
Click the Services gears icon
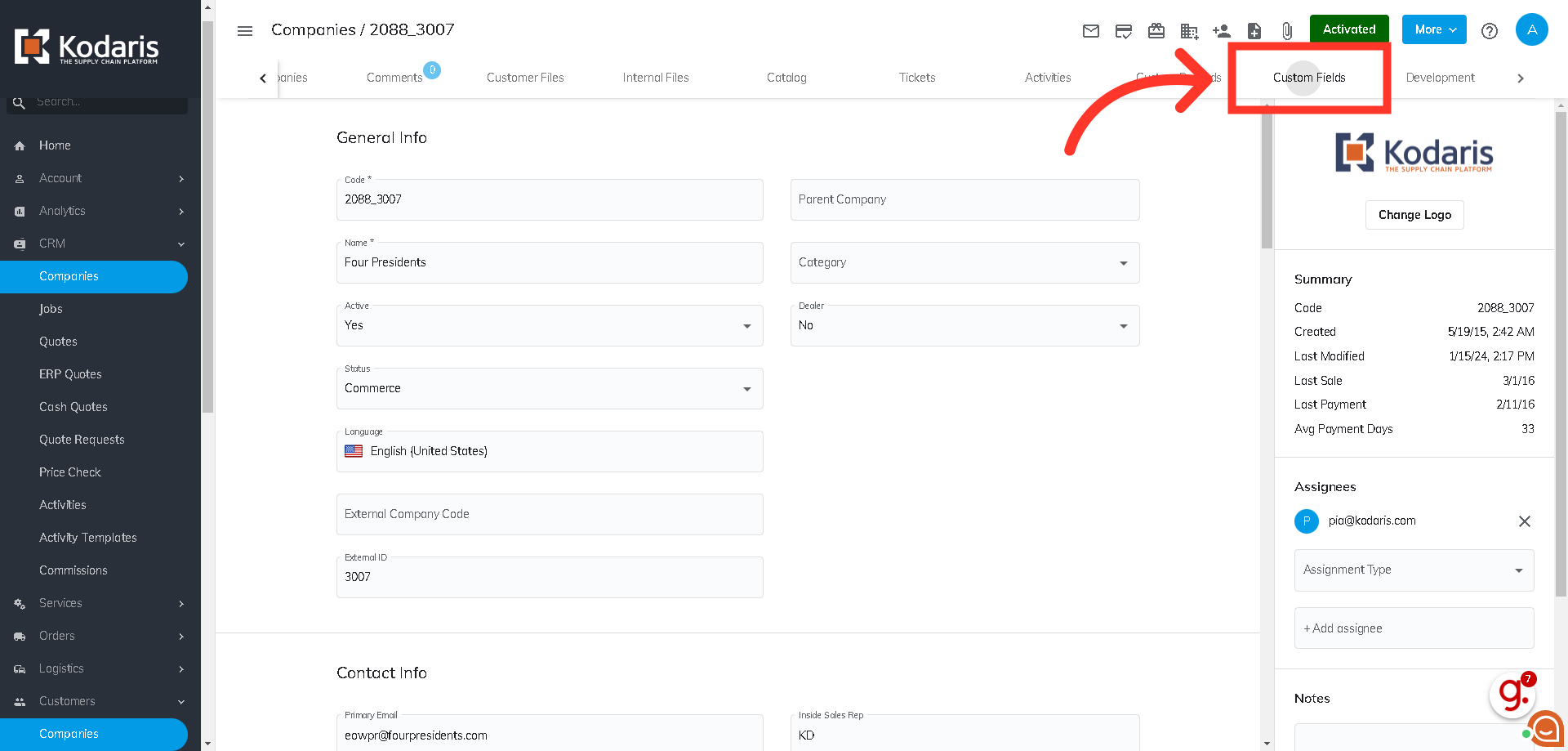pos(20,603)
